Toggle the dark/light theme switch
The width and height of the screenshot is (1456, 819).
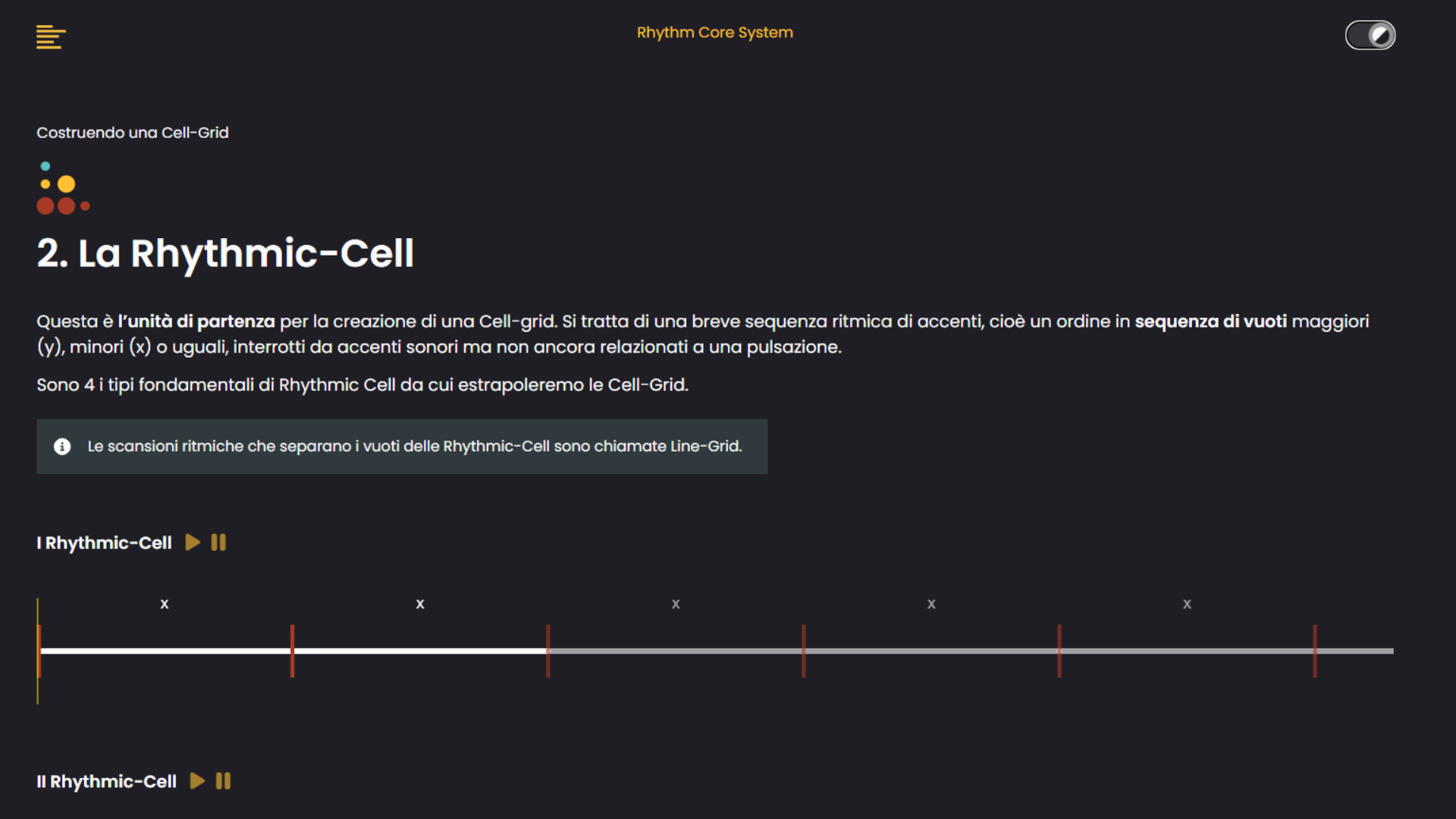pyautogui.click(x=1370, y=35)
